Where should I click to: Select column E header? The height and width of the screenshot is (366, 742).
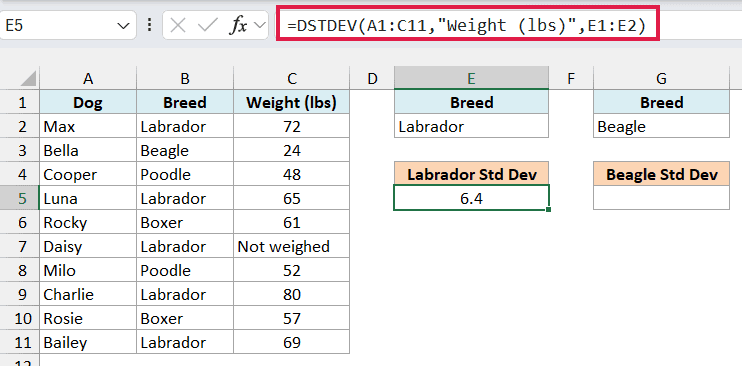tap(471, 79)
